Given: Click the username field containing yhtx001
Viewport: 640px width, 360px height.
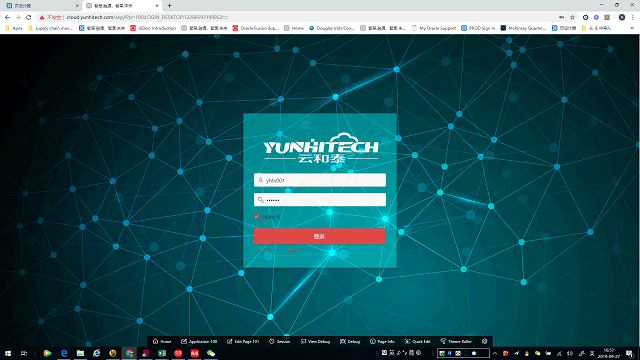Looking at the screenshot, I should point(320,180).
